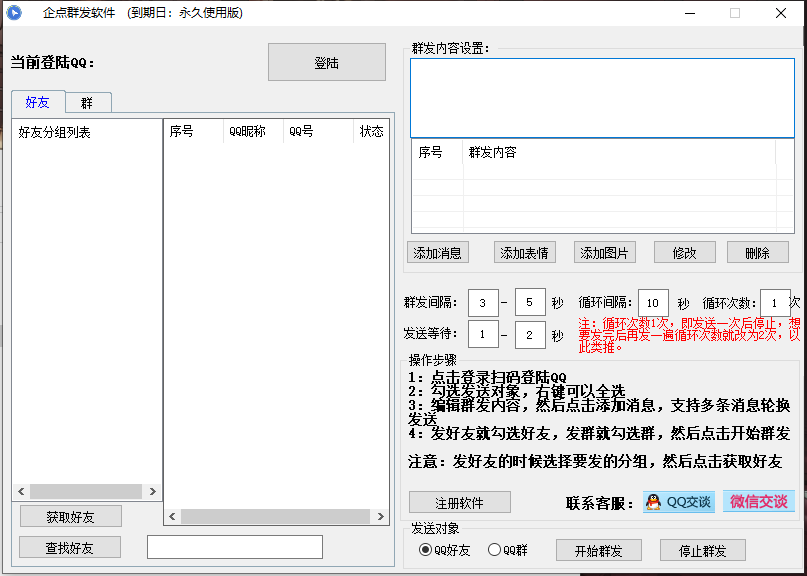Click into the 群发内容设置 message text area
Image resolution: width=807 pixels, height=576 pixels.
tap(602, 98)
